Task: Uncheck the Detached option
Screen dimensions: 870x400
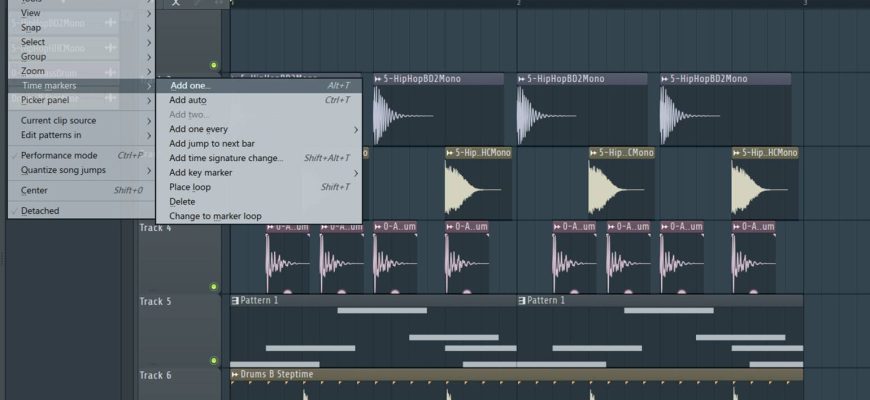Action: (x=40, y=211)
